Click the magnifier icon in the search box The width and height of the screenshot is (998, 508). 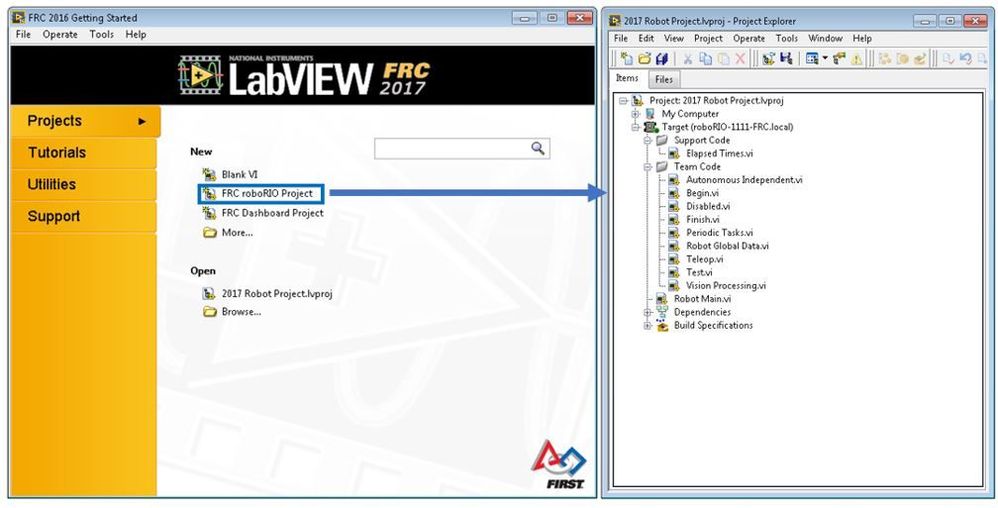point(538,148)
